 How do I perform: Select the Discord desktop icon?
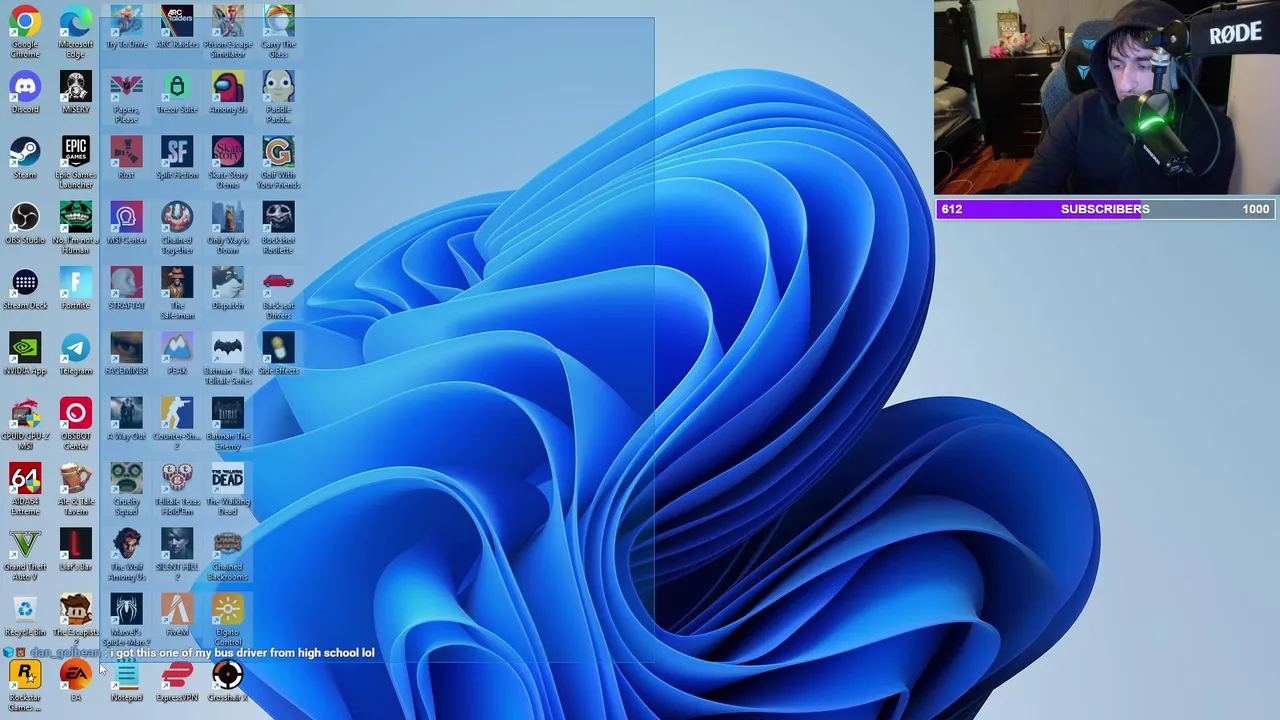point(25,92)
